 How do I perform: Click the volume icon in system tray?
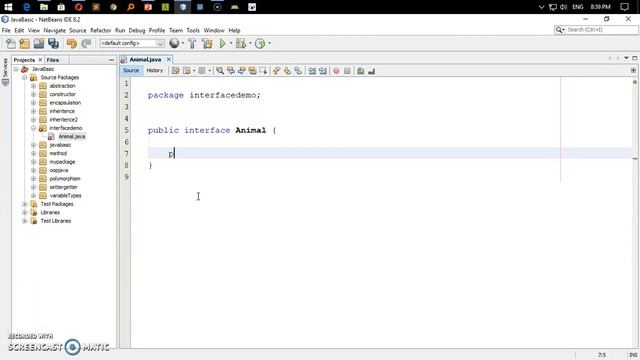(x=564, y=7)
